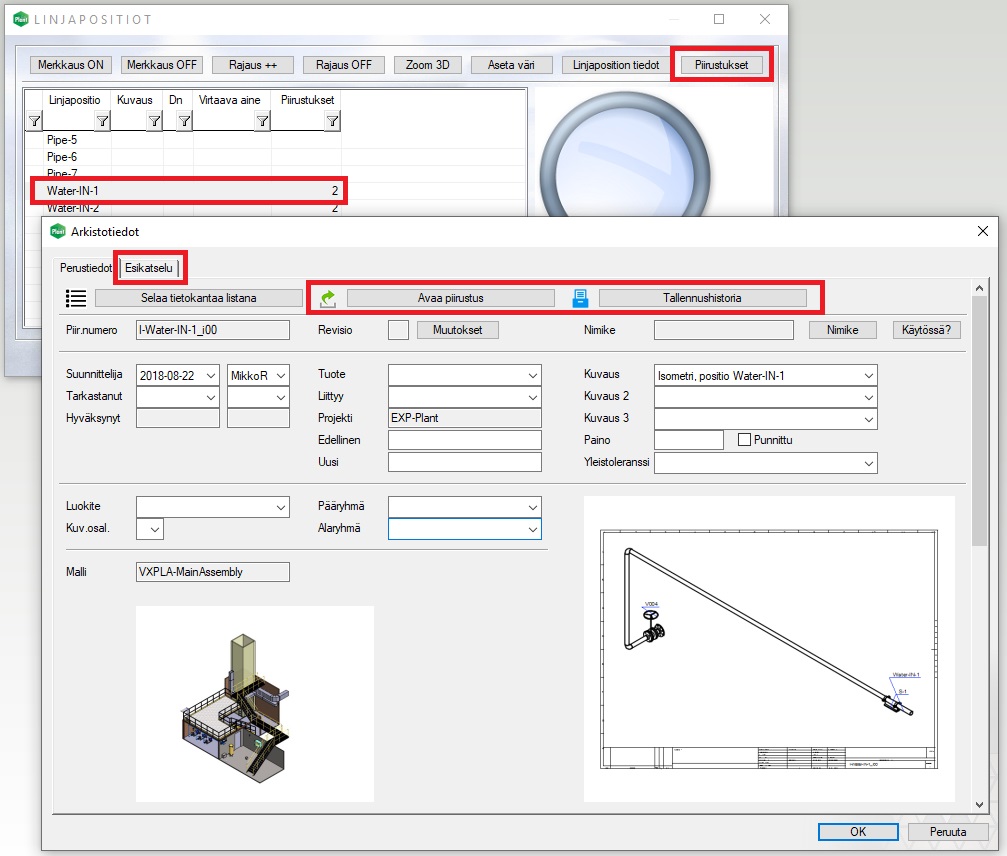Click the Aseta väri color button
The width and height of the screenshot is (1007, 856).
[511, 65]
